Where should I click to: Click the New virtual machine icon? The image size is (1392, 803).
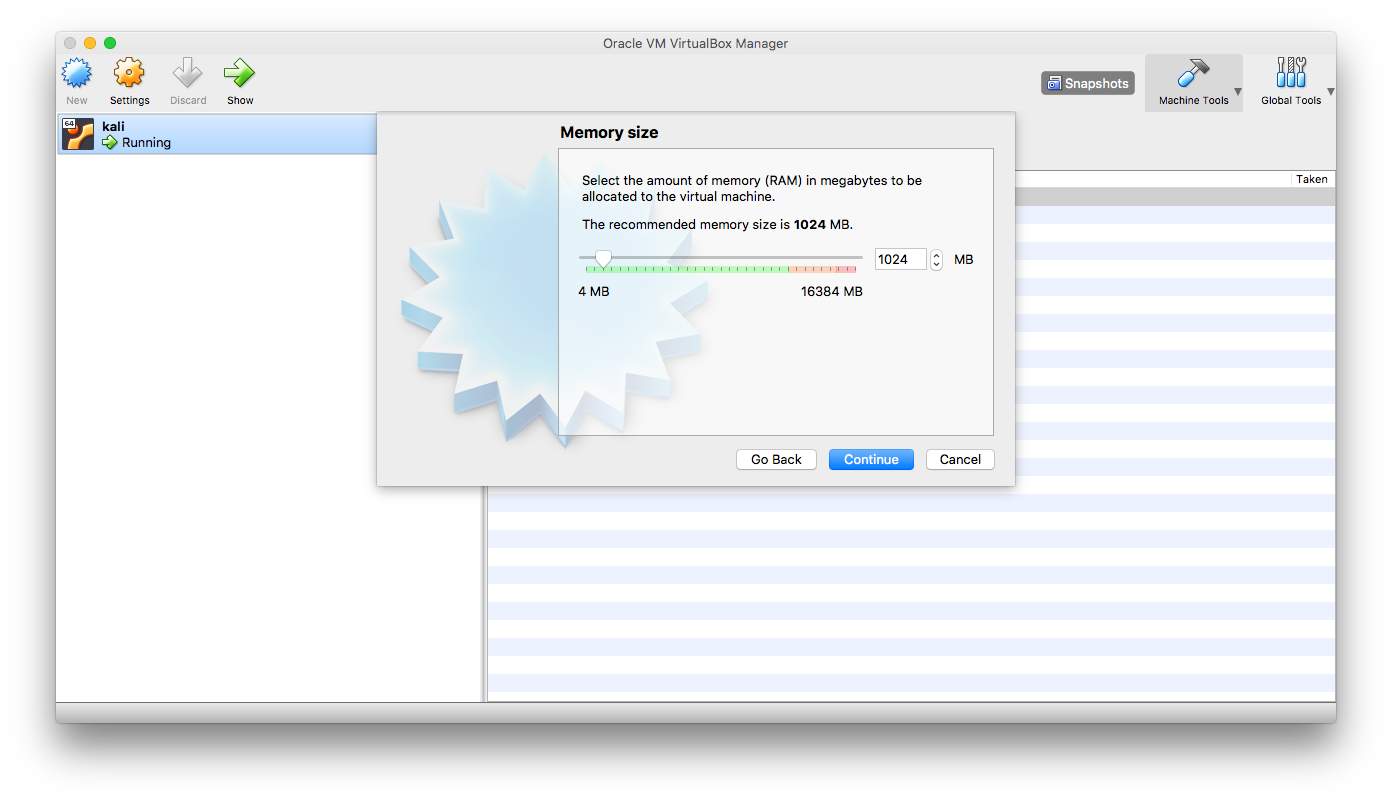(77, 74)
